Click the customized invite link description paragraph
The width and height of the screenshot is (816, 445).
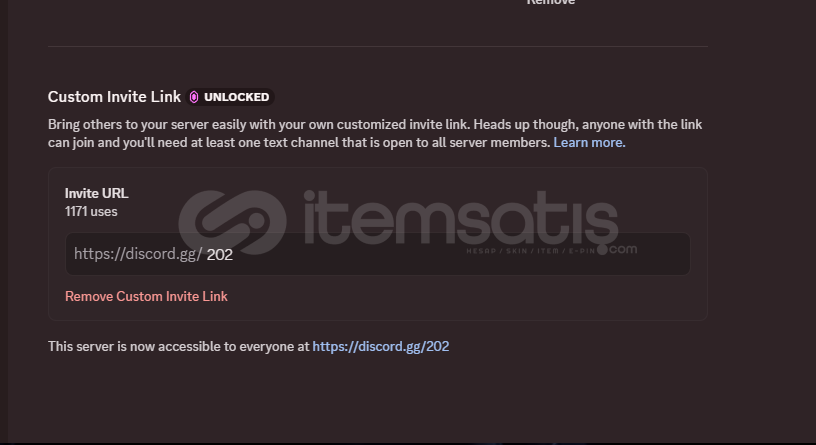pos(375,133)
